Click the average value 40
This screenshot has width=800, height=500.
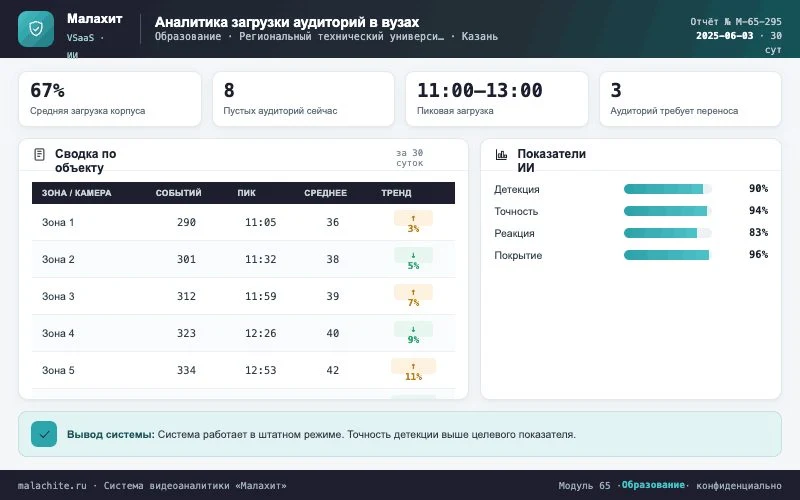coord(333,333)
